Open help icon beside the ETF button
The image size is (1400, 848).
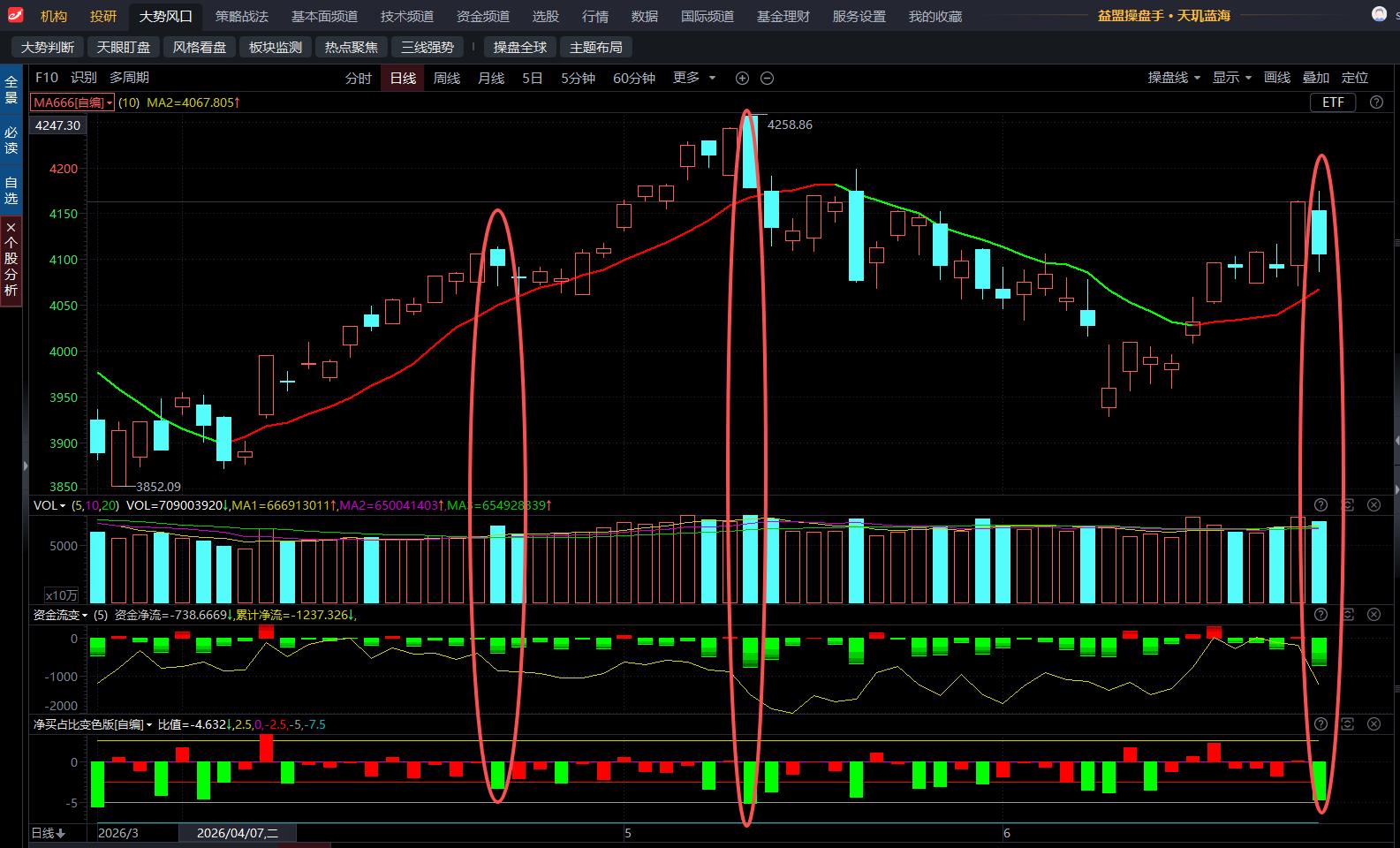(1376, 102)
